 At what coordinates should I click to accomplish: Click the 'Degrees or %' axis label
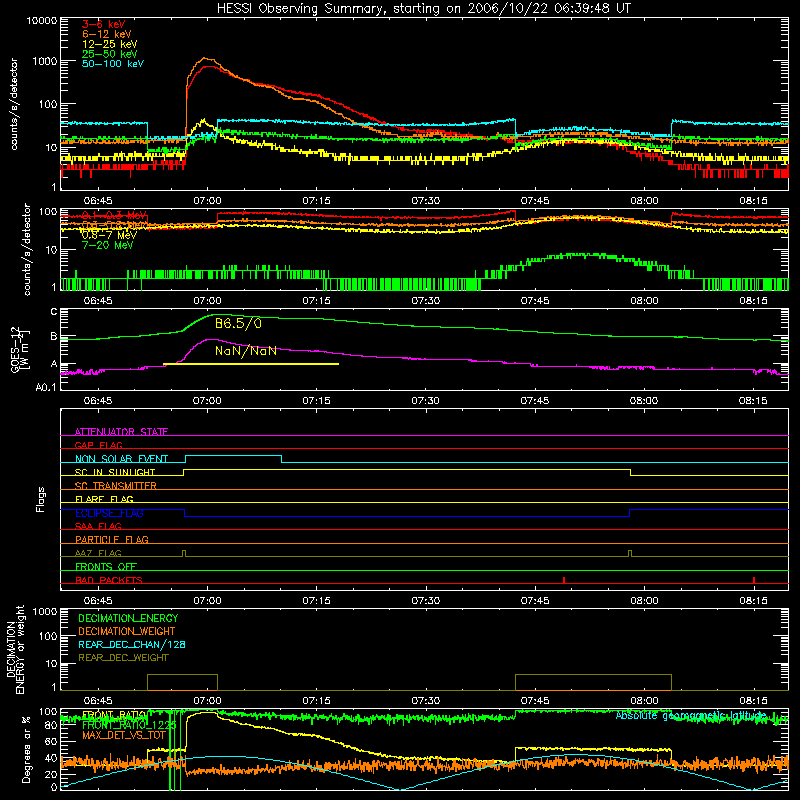point(26,749)
